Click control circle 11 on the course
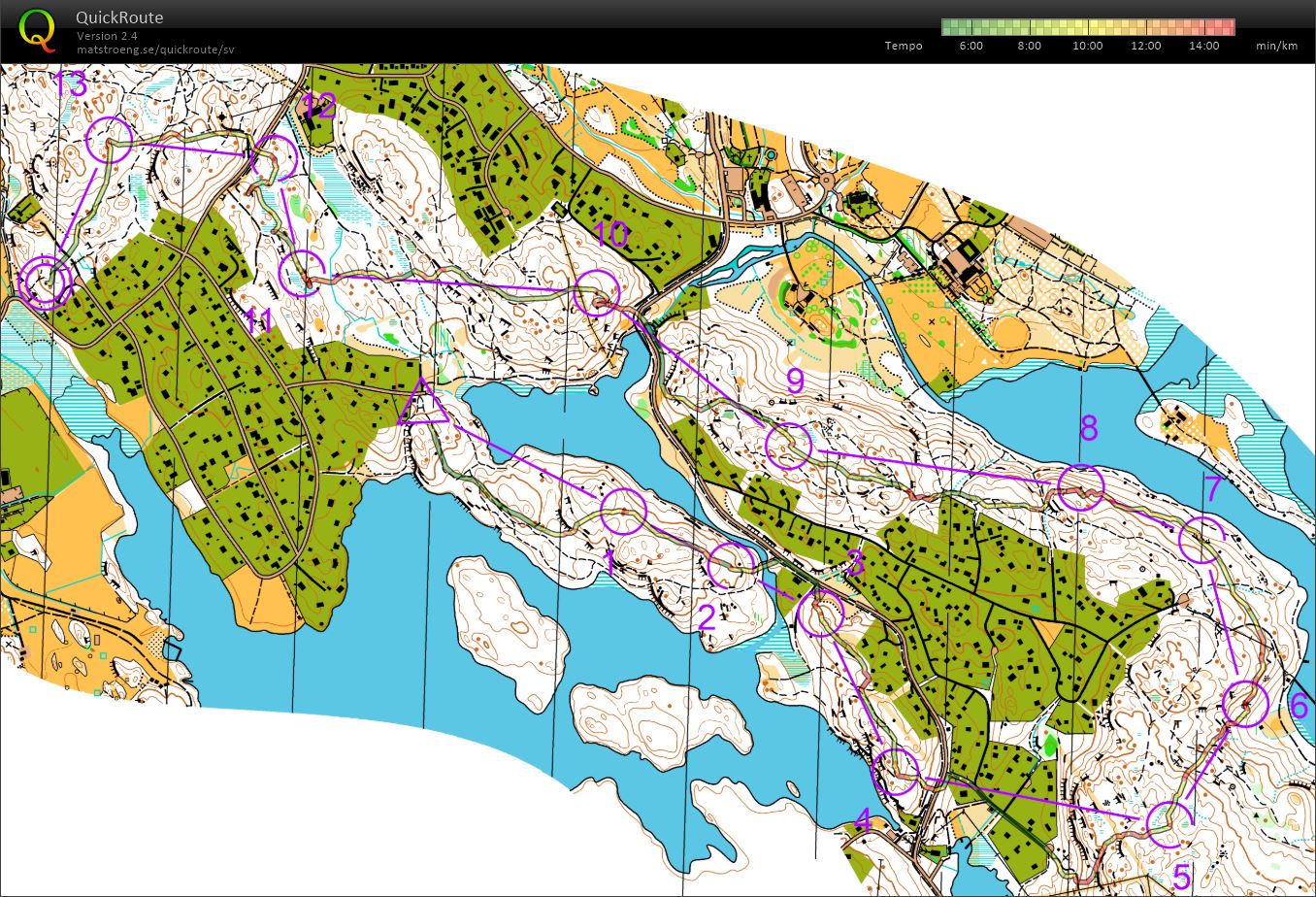The image size is (1316, 897). tap(302, 273)
